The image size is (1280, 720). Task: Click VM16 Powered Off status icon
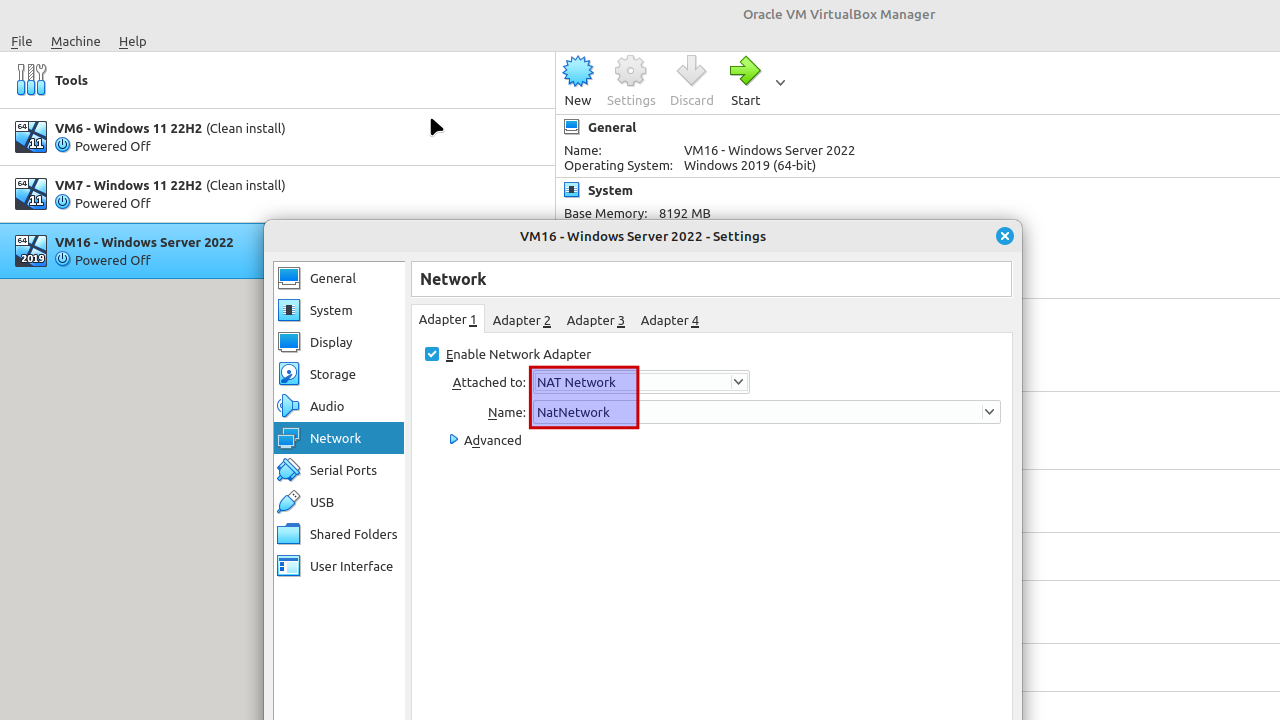[x=63, y=260]
